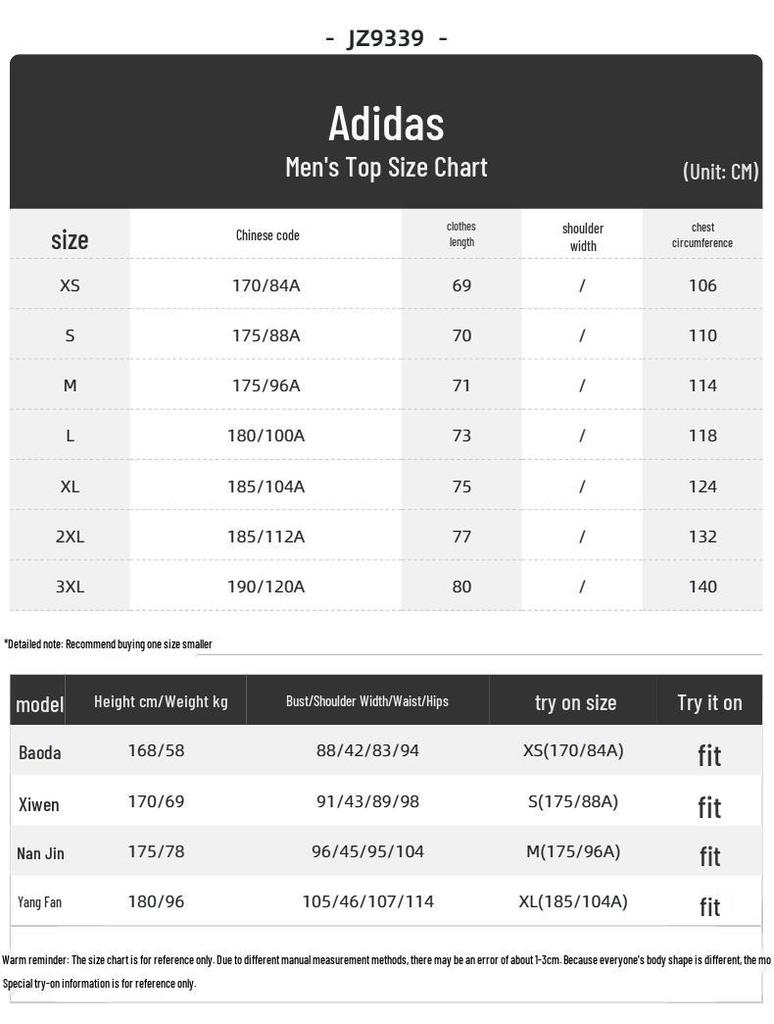The height and width of the screenshot is (1024, 774).
Task: Click the (Unit: CM) label
Action: [720, 172]
